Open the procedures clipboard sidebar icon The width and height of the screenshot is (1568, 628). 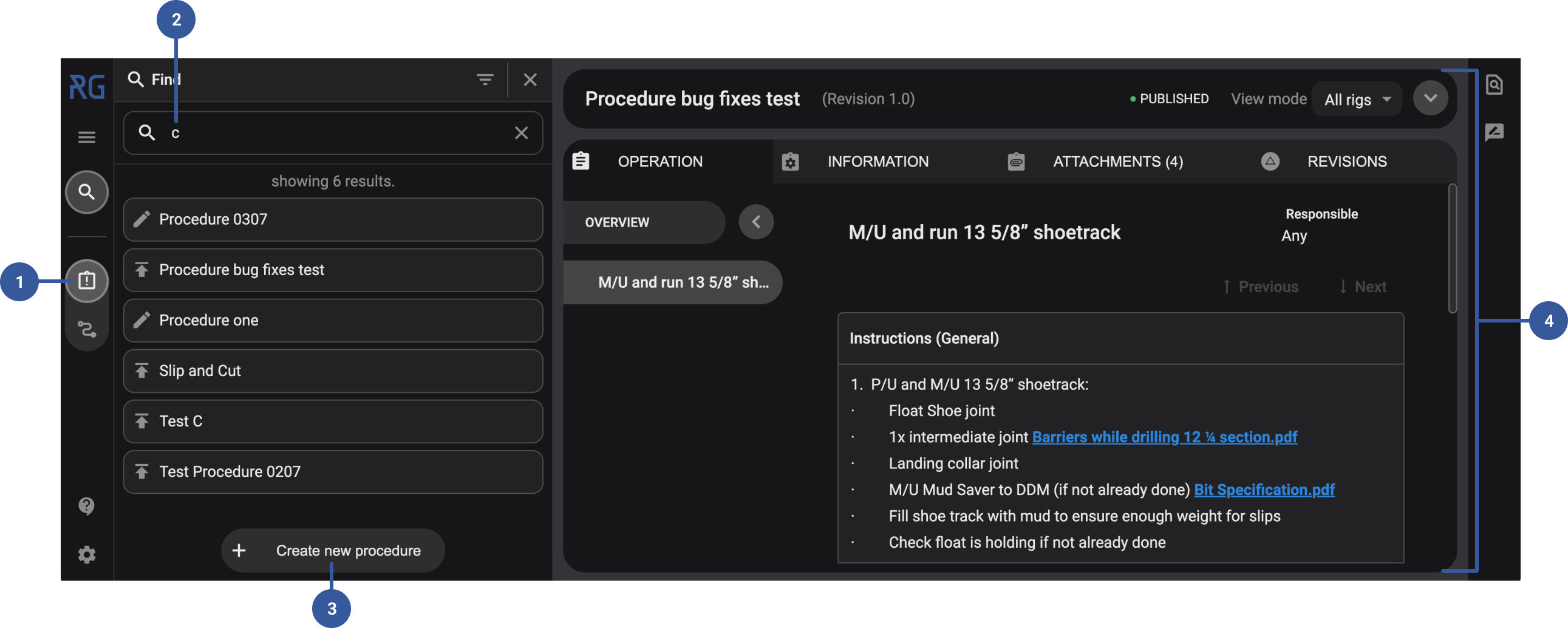86,281
